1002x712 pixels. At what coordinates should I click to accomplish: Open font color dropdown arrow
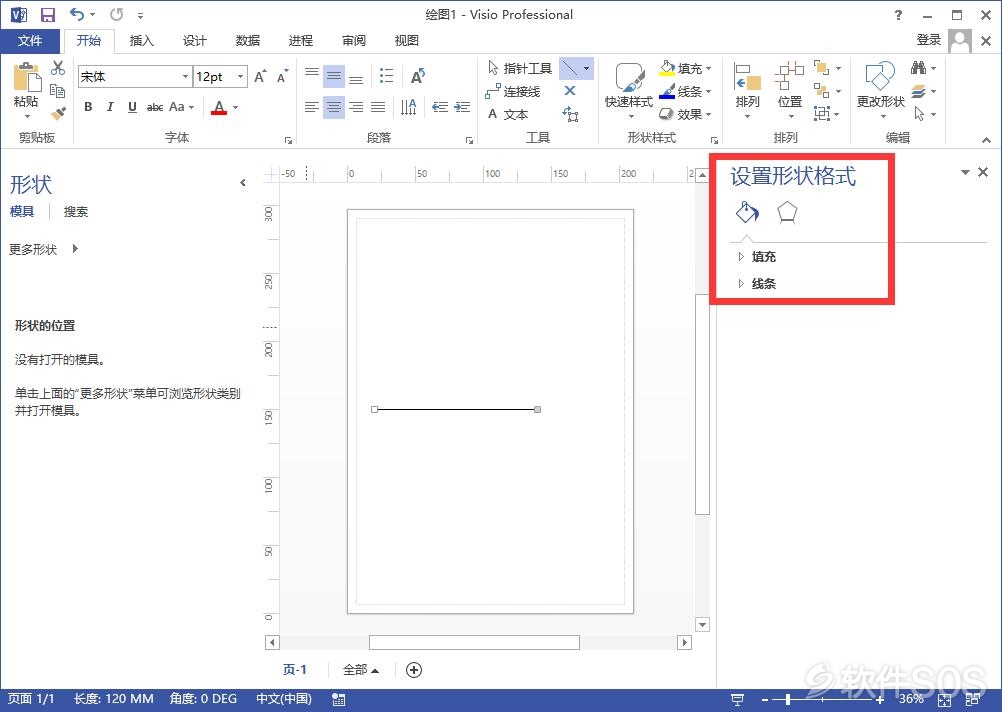click(235, 107)
